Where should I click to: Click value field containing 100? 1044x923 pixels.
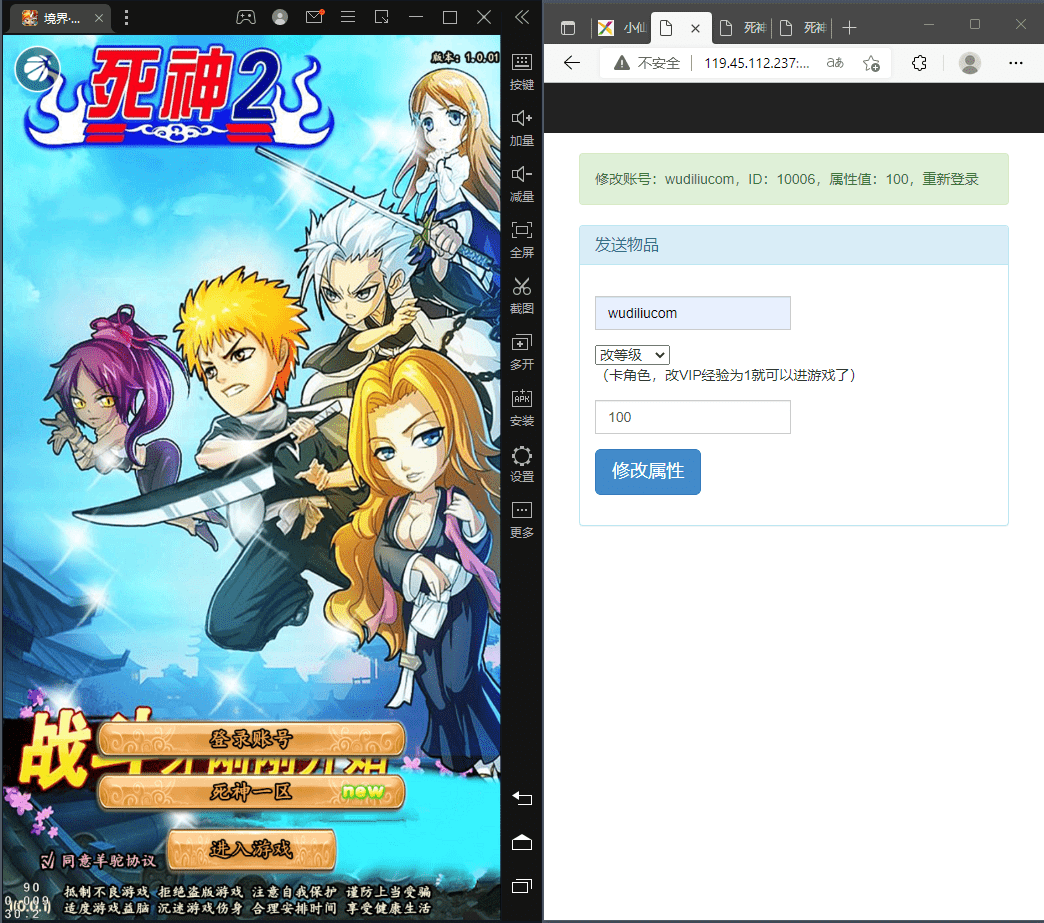tap(692, 417)
